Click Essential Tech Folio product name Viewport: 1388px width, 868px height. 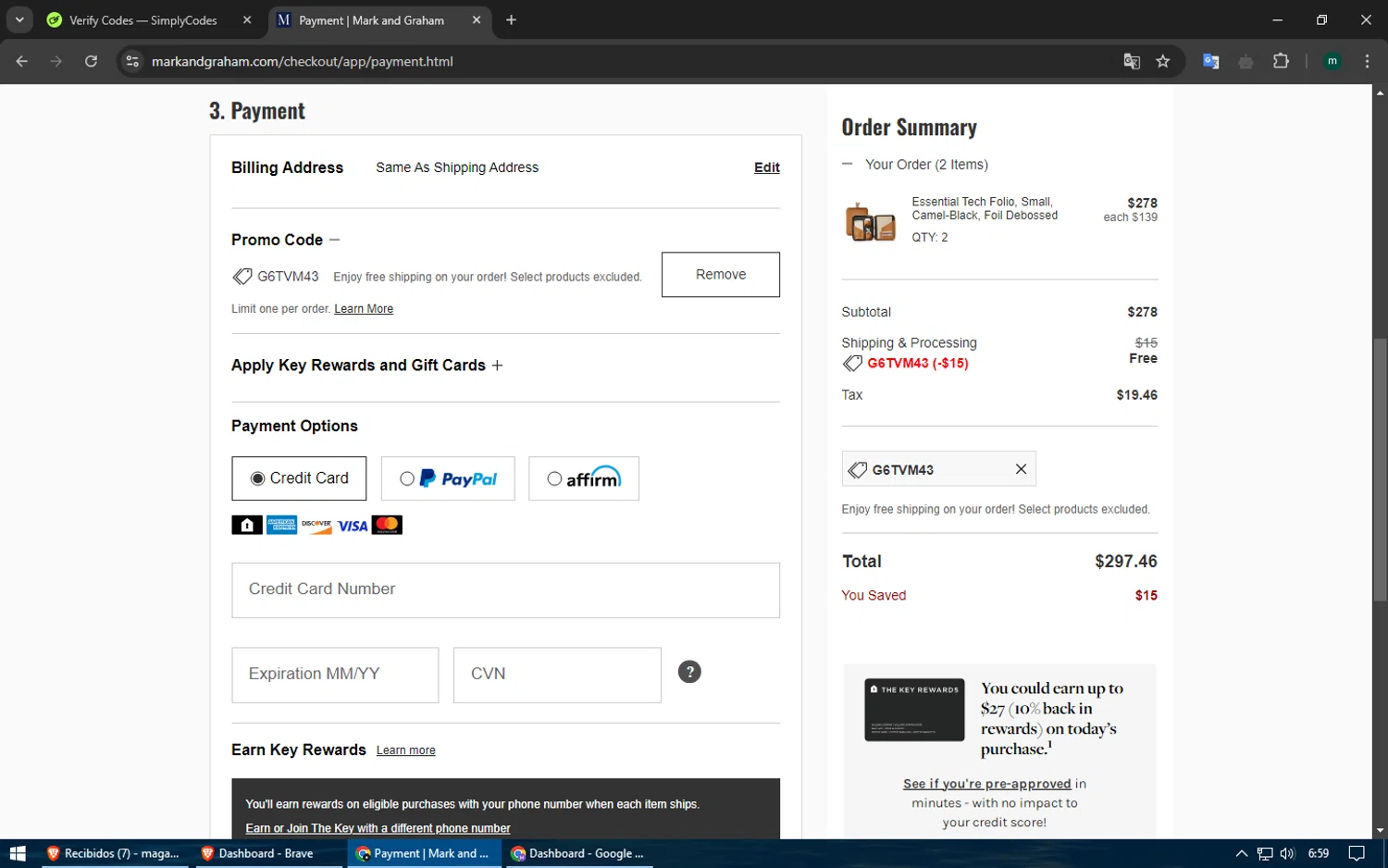(x=984, y=208)
